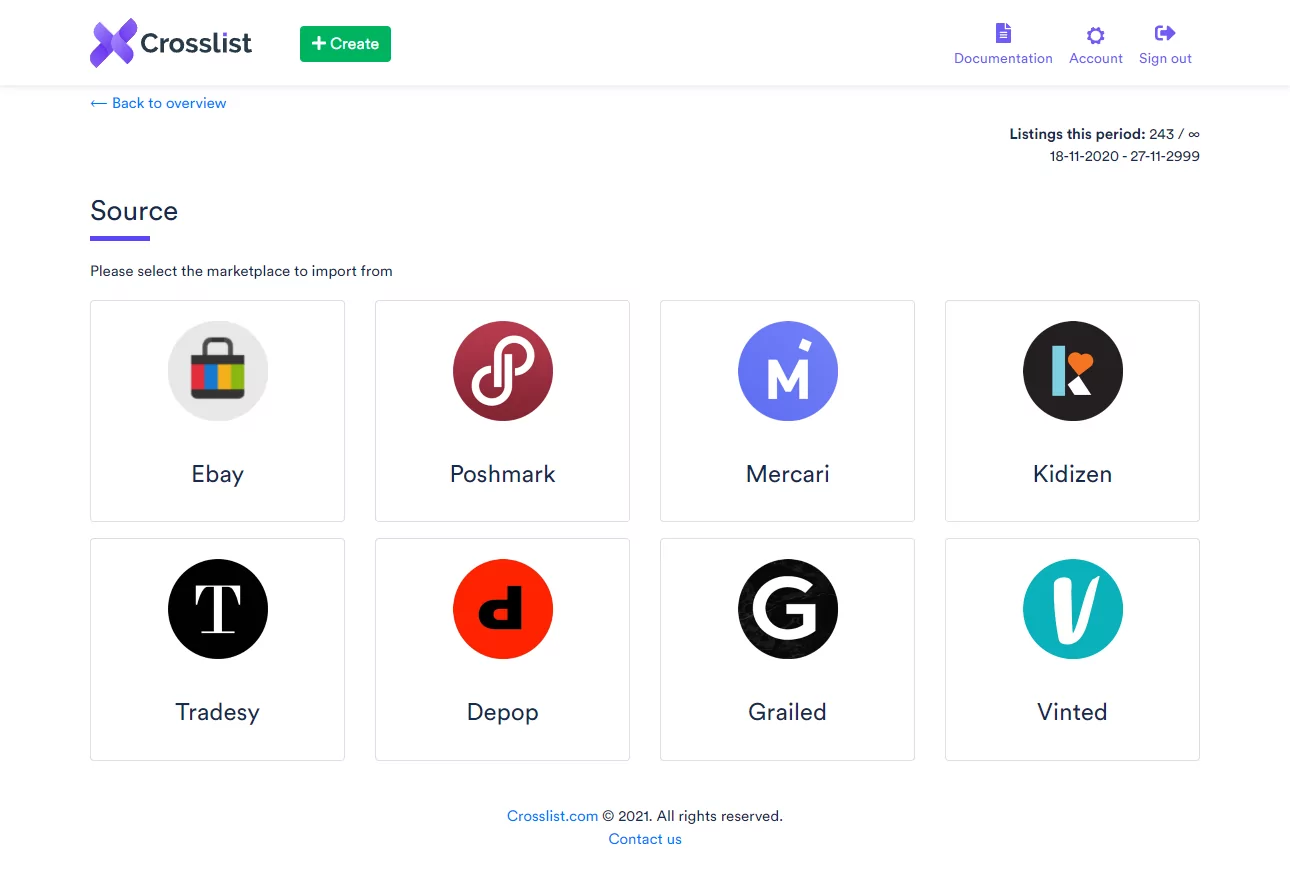Viewport: 1290px width, 880px height.
Task: Select the Kidizen marketplace icon
Action: pyautogui.click(x=1072, y=370)
